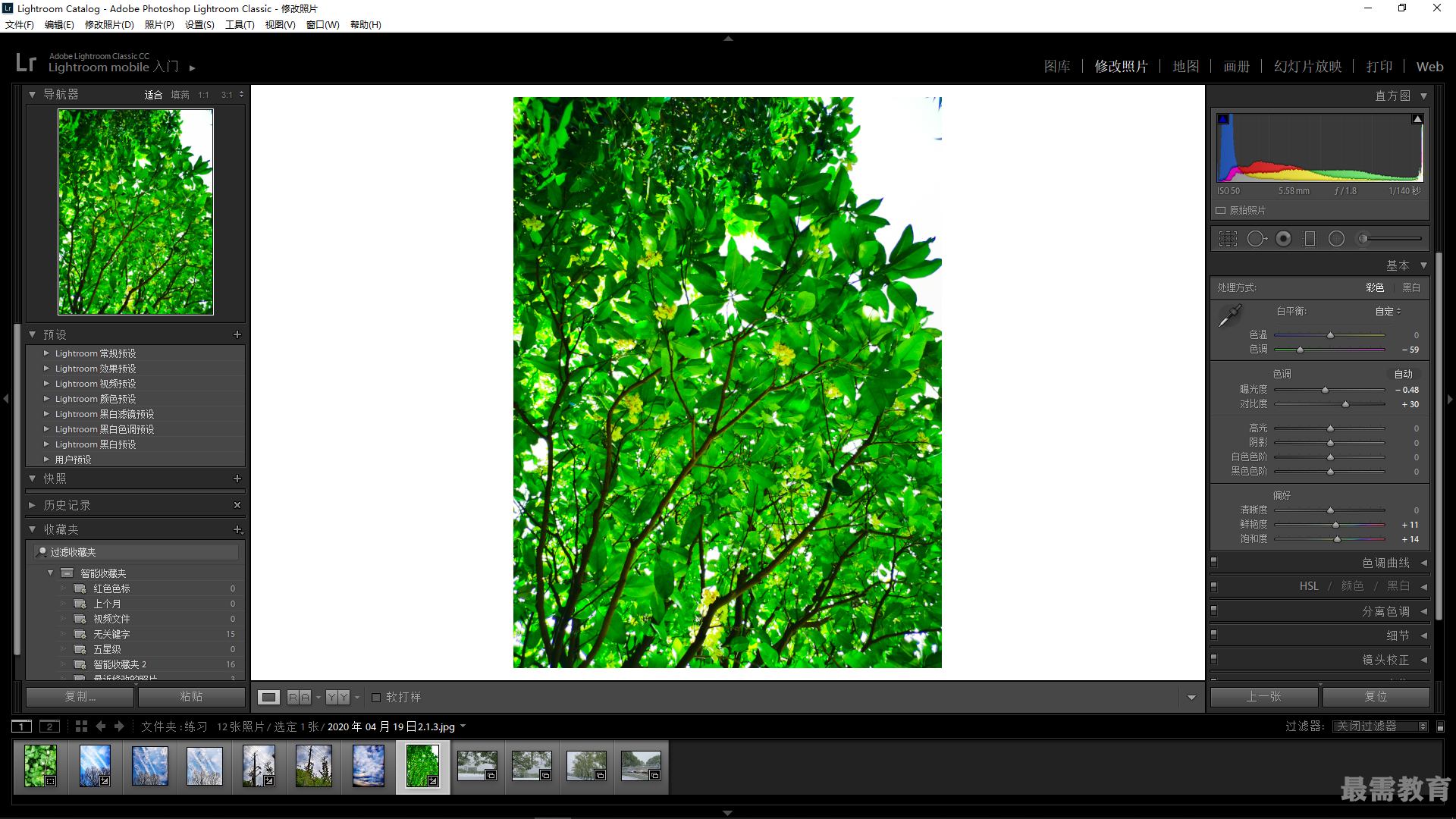The image size is (1456, 819).
Task: Switch to the 打印 Print module
Action: [1379, 67]
